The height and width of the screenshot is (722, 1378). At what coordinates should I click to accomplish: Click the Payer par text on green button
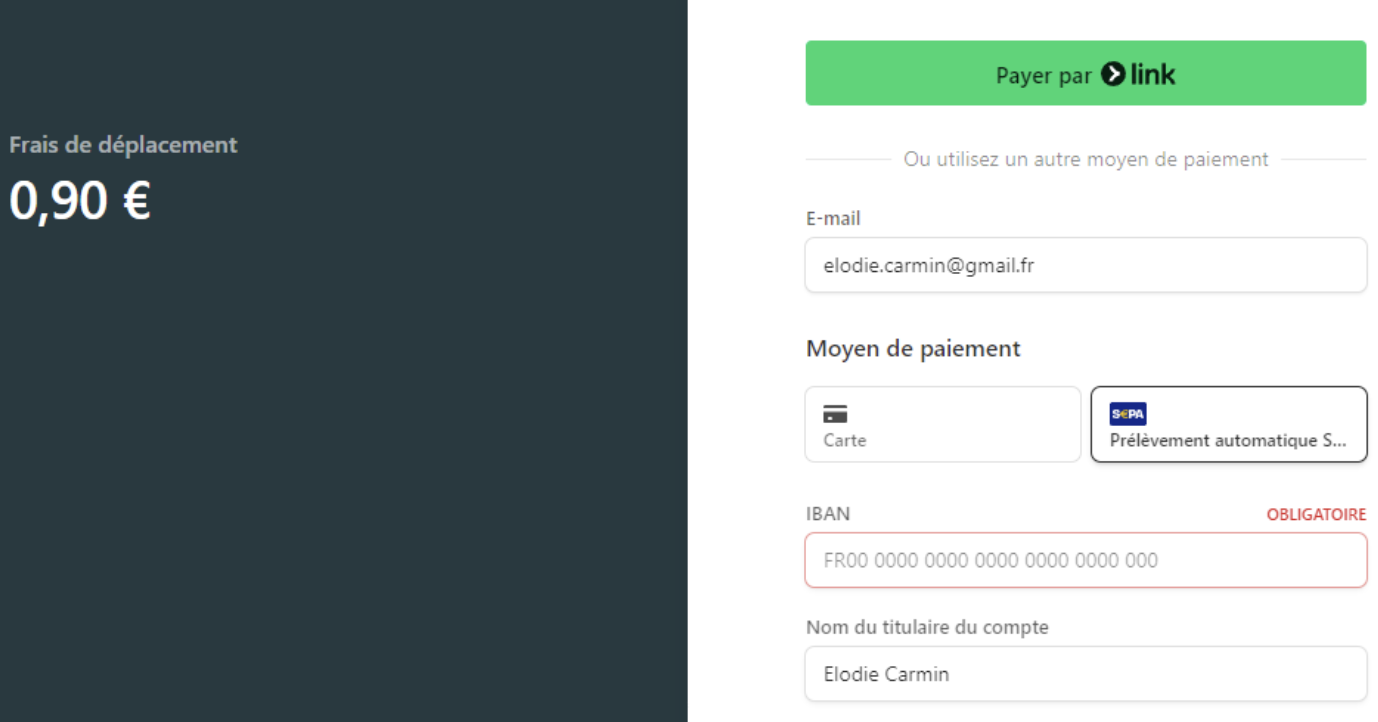click(x=1043, y=76)
